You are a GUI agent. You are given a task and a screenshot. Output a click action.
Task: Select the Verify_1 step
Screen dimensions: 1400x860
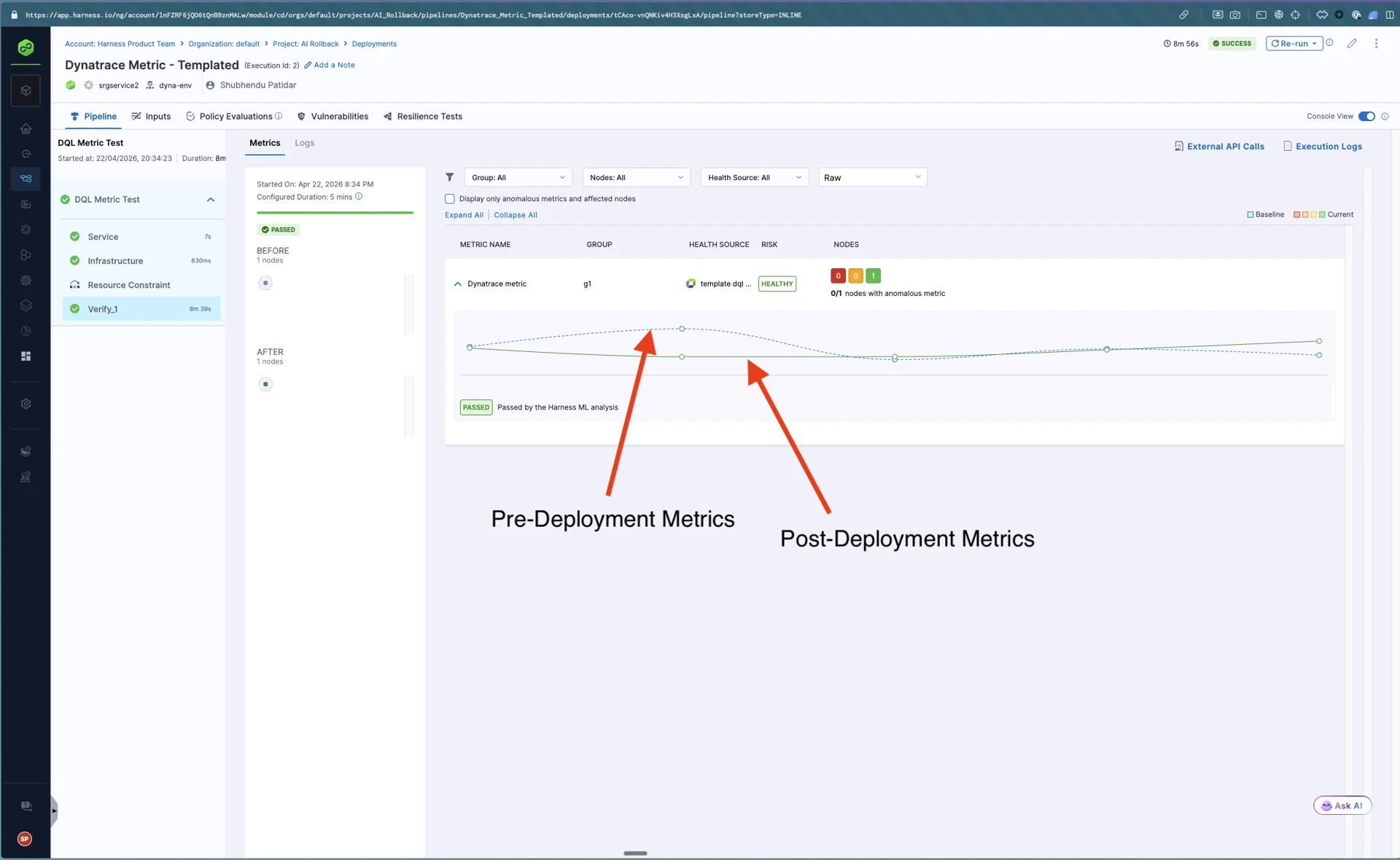(x=141, y=309)
